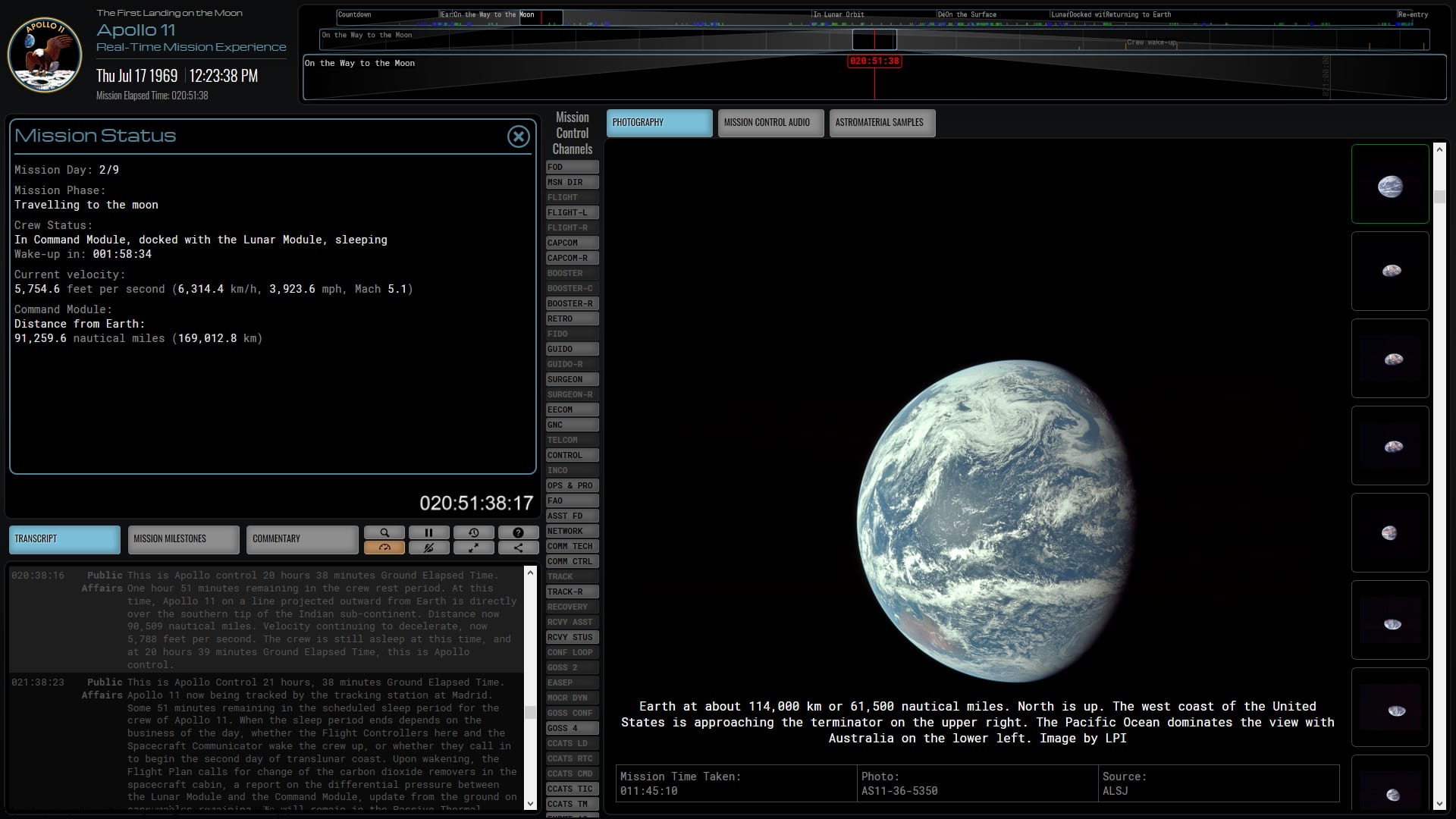Toggle the NETWORK channel button

click(572, 531)
